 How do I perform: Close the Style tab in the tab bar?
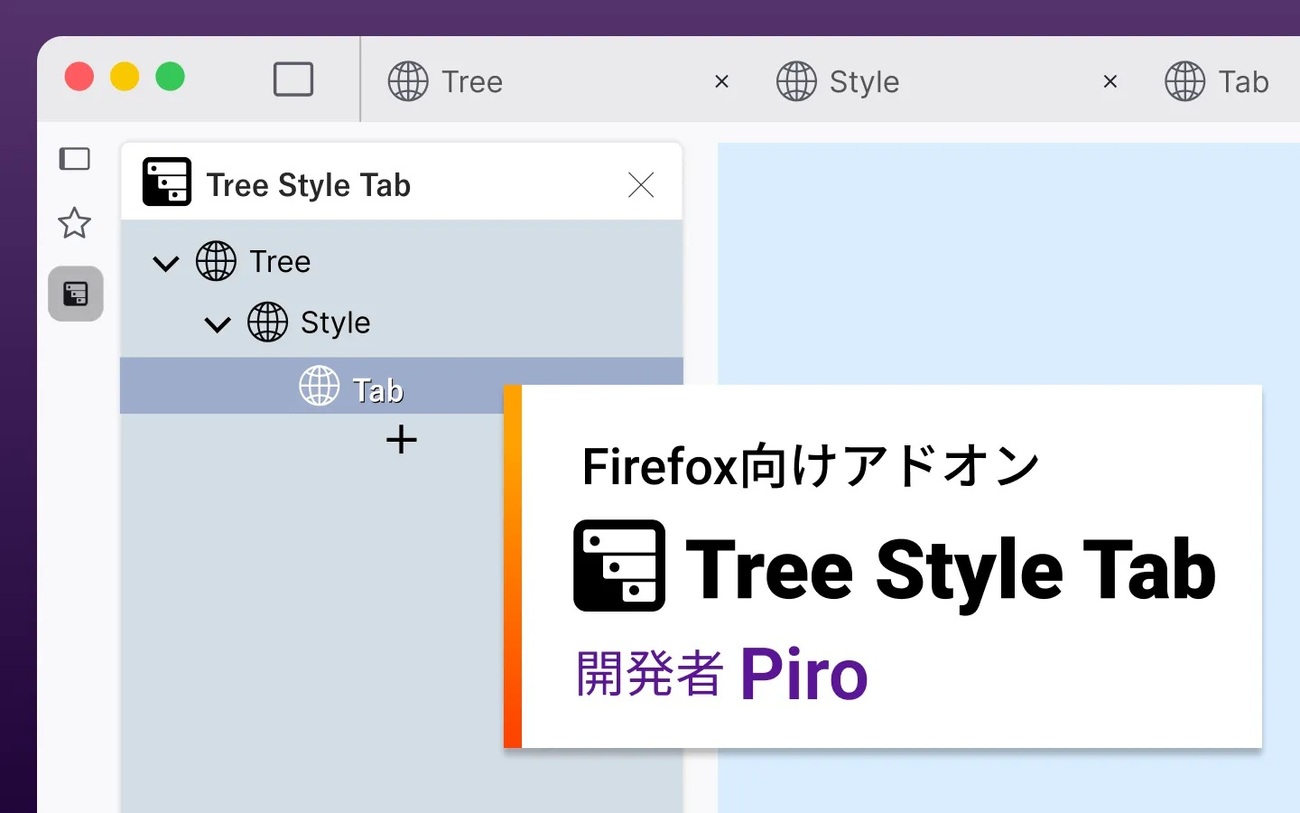[x=1110, y=82]
